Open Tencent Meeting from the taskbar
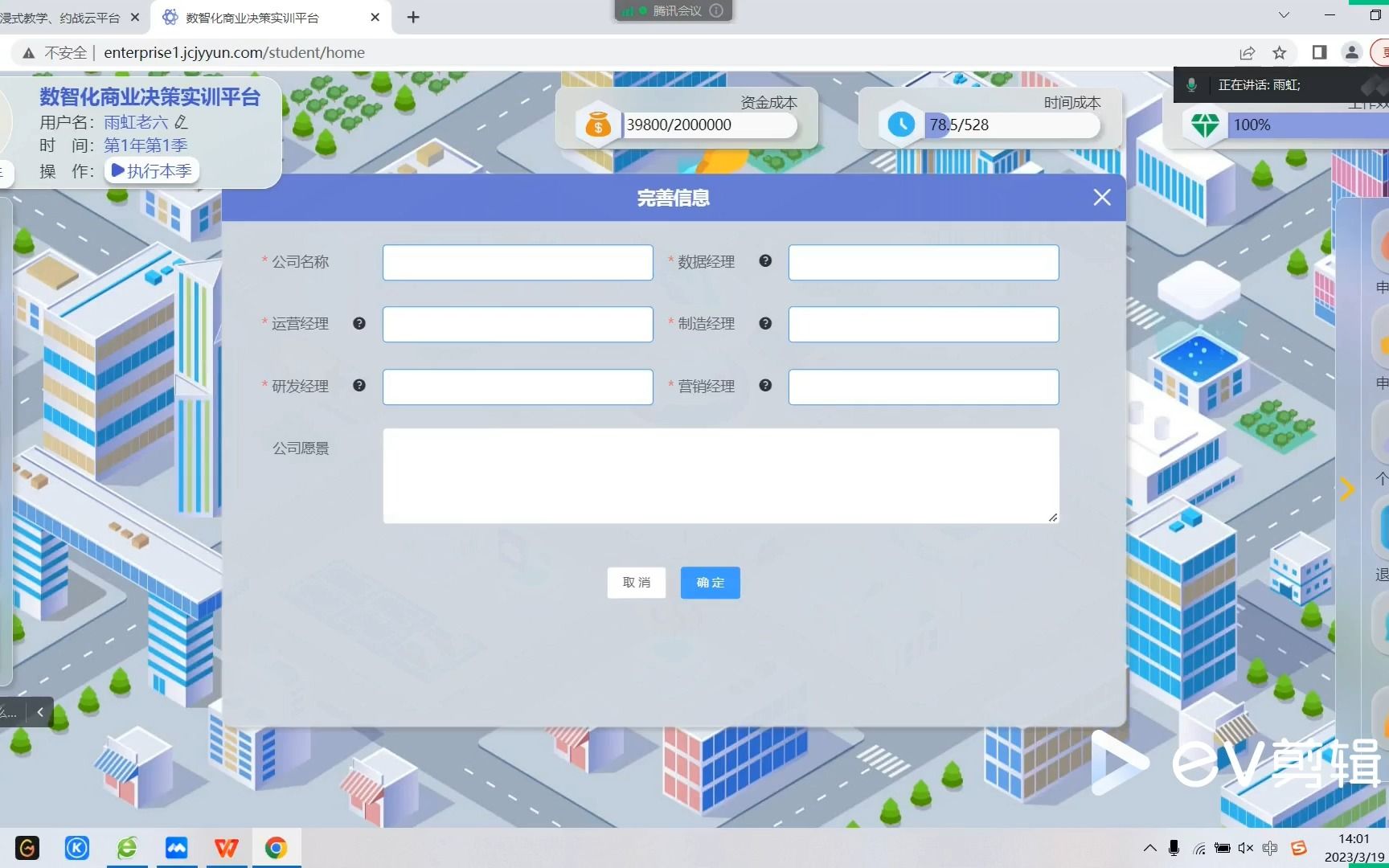The width and height of the screenshot is (1389, 868). click(177, 848)
